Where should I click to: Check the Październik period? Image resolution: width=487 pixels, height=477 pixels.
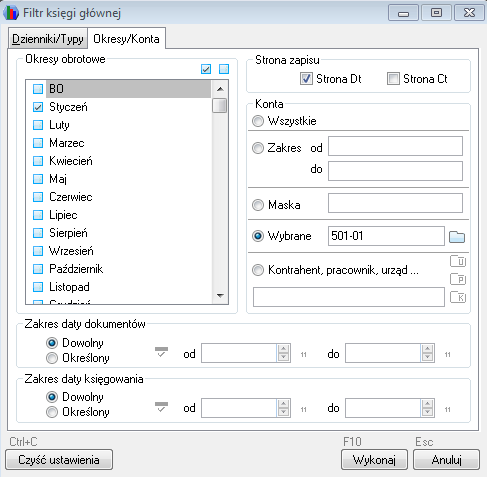tap(38, 269)
